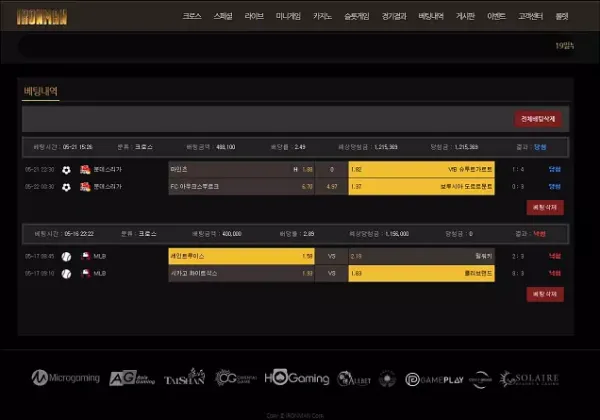Screen dimensions: 600x420
Task: Open 고객센터 from the top menu
Action: [x=530, y=16]
